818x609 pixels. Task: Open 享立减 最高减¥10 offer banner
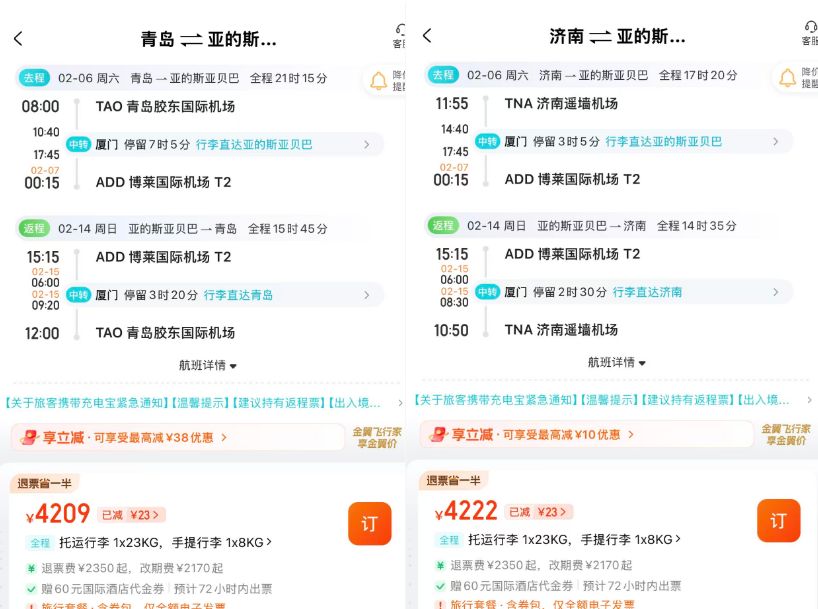click(586, 434)
